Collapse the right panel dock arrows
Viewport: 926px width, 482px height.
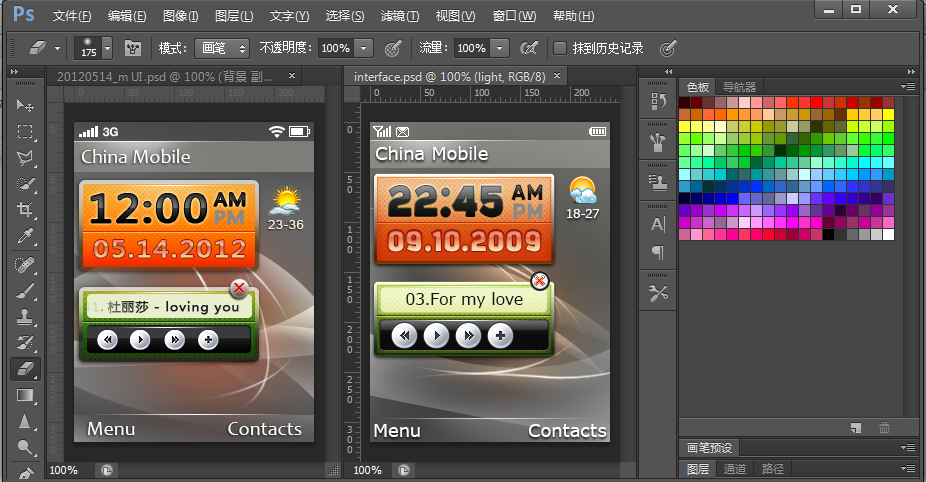tap(911, 71)
